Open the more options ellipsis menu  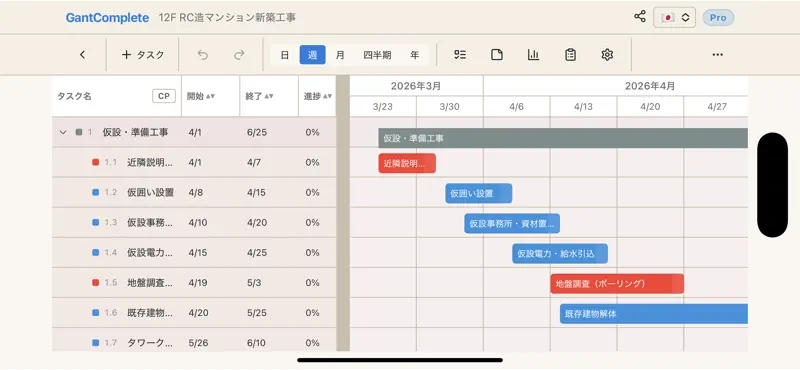tap(718, 55)
